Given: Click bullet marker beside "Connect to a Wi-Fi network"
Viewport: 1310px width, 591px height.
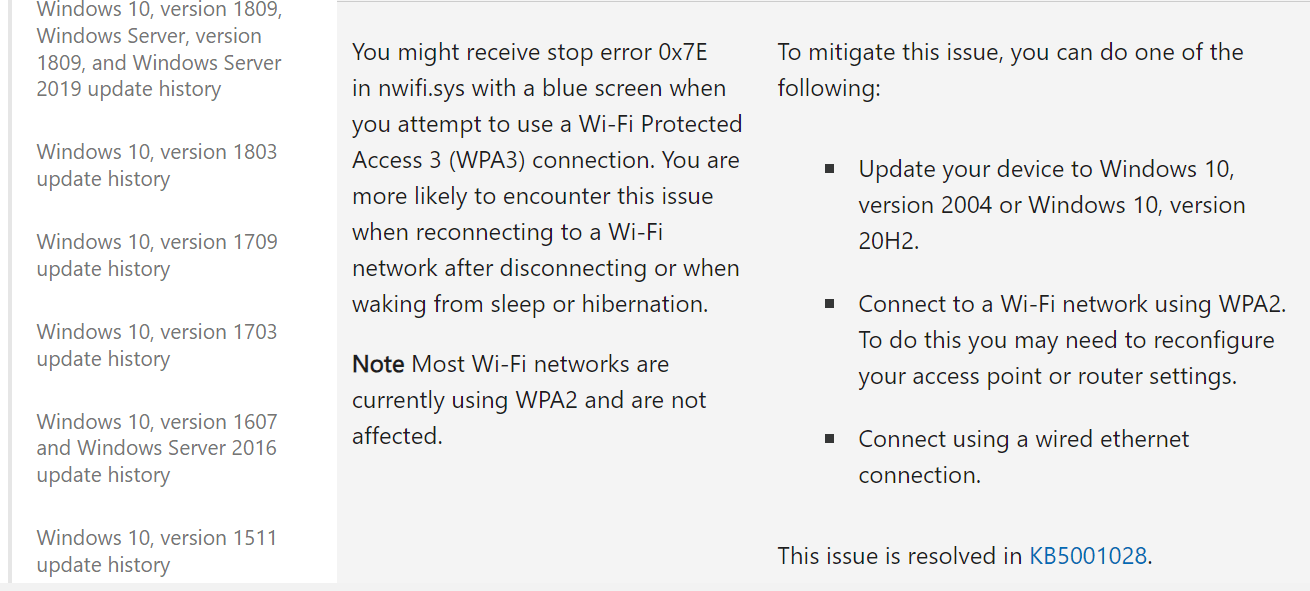Looking at the screenshot, I should coord(830,304).
